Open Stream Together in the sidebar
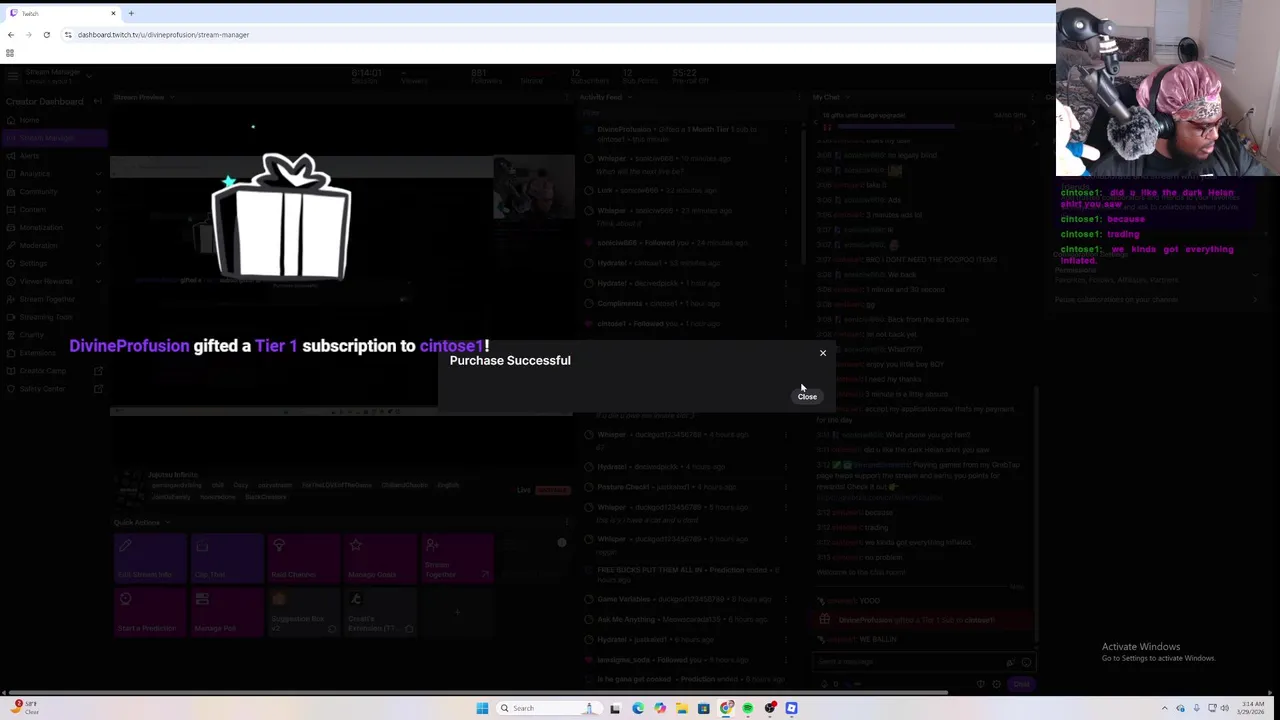This screenshot has height=720, width=1280. pos(55,299)
